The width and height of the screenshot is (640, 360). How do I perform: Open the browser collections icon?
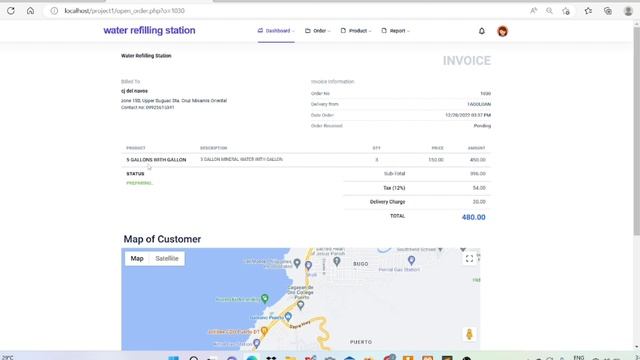point(608,11)
